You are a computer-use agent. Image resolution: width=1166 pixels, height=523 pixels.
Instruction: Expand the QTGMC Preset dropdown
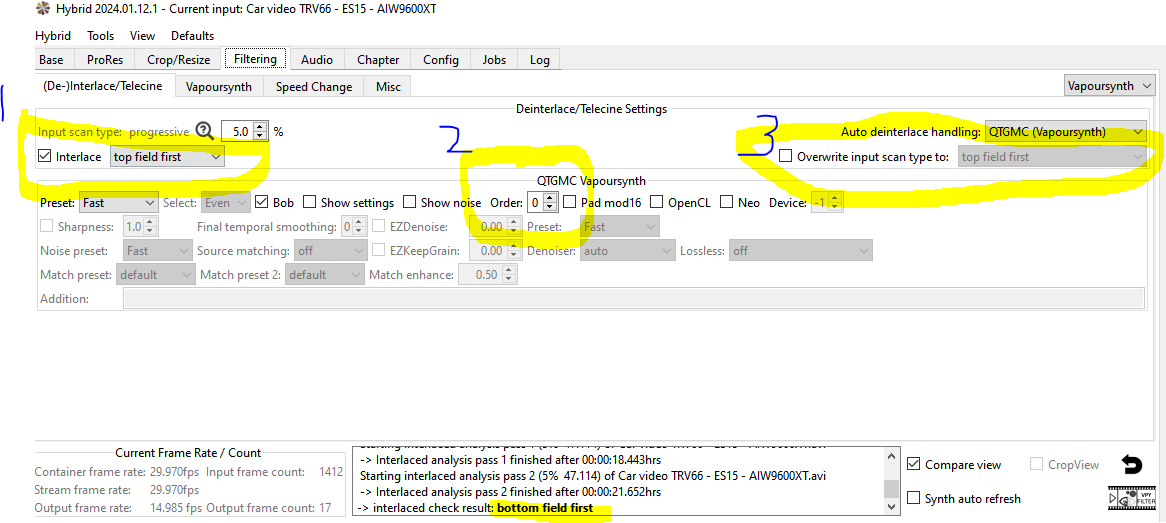pos(119,203)
